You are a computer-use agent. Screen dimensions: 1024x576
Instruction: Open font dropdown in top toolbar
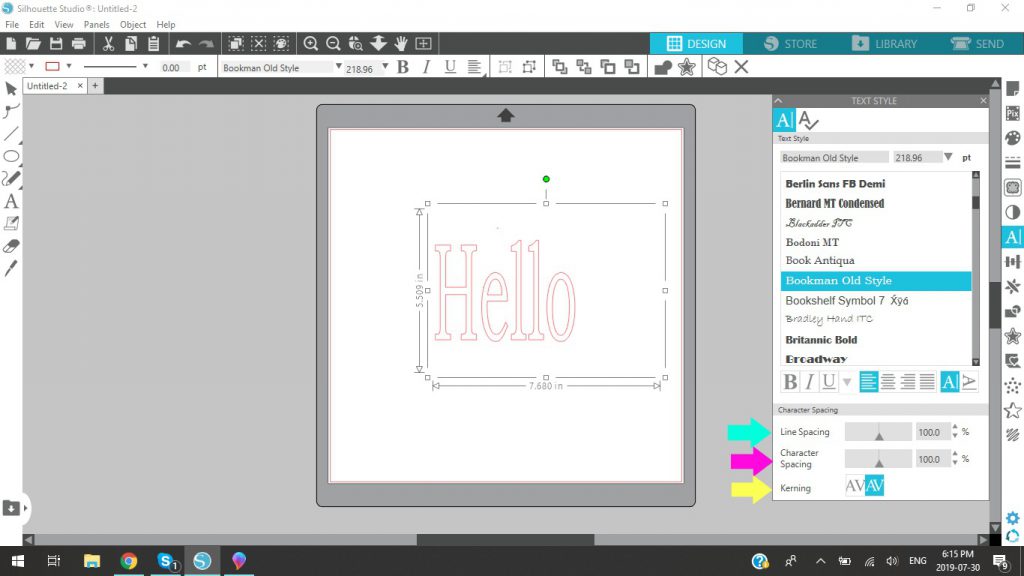(x=338, y=67)
